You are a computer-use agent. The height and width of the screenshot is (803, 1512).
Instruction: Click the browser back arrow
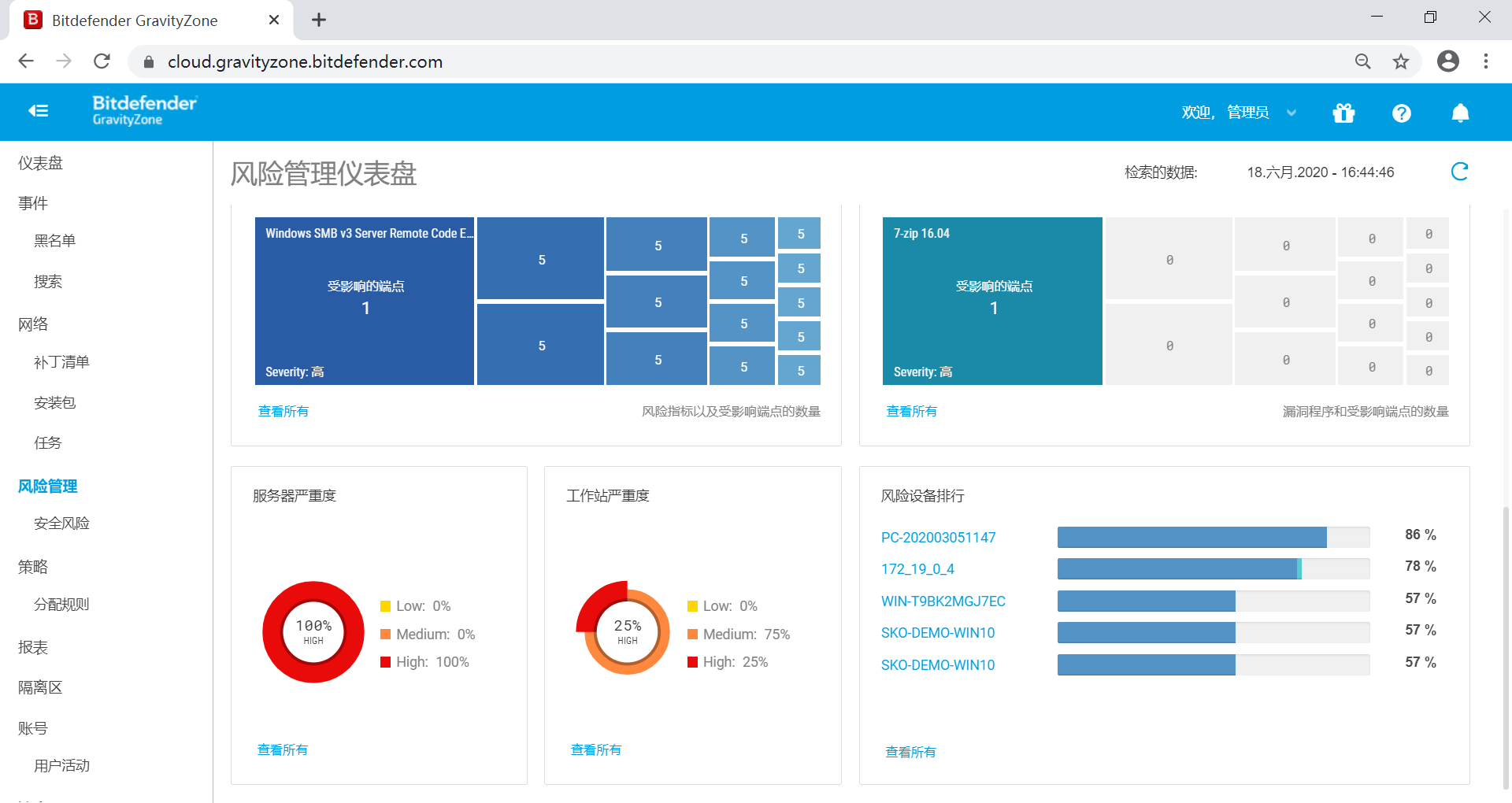(x=26, y=61)
